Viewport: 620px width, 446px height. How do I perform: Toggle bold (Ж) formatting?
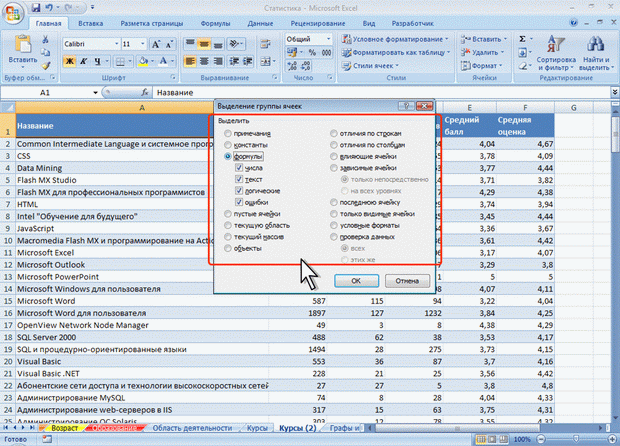coord(69,61)
